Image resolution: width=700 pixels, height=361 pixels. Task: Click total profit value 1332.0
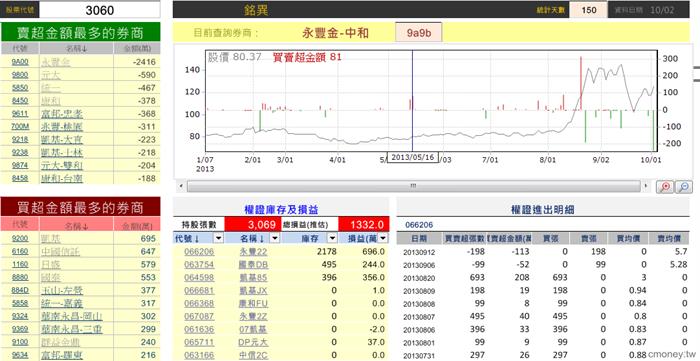click(364, 224)
